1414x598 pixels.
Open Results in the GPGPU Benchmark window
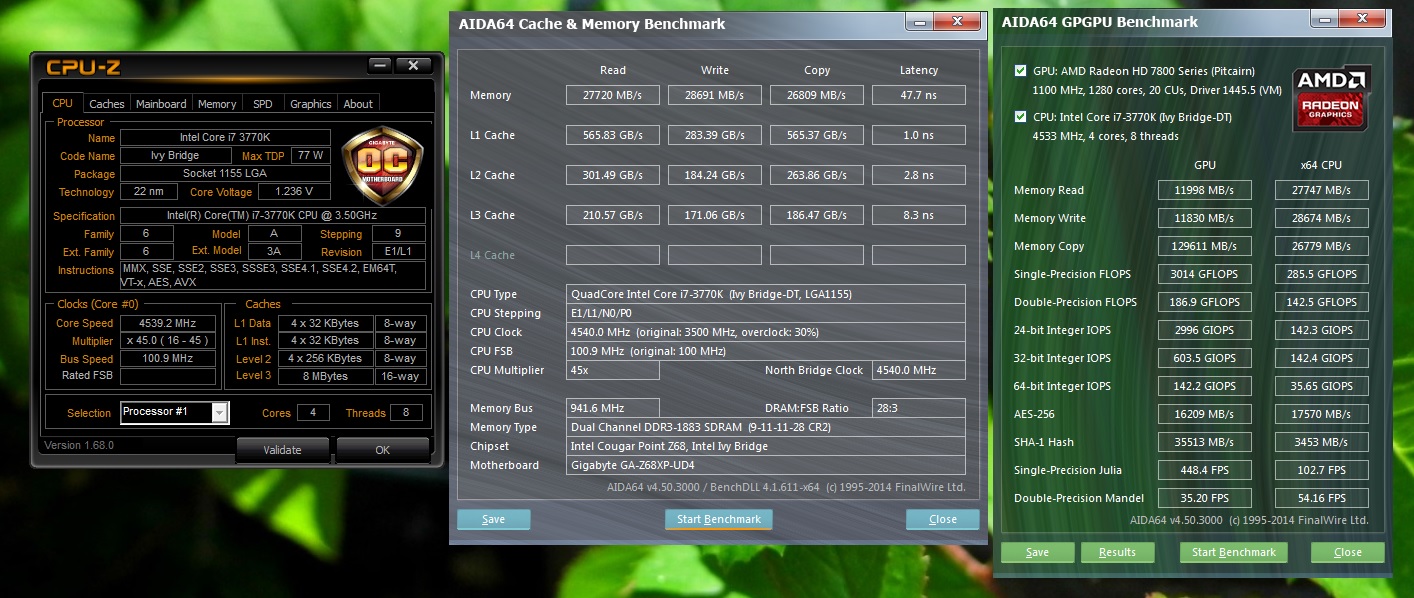1117,552
